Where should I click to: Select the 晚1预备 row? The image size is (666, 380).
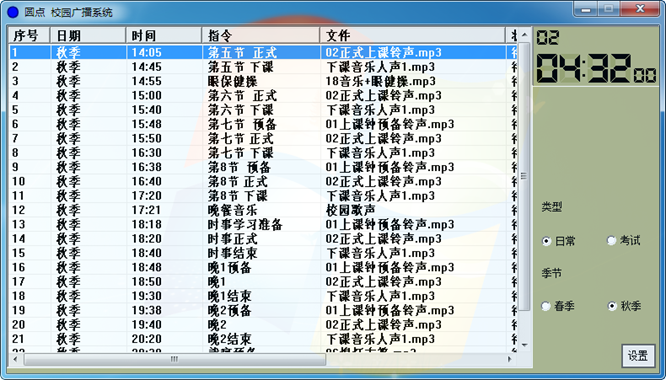click(263, 267)
